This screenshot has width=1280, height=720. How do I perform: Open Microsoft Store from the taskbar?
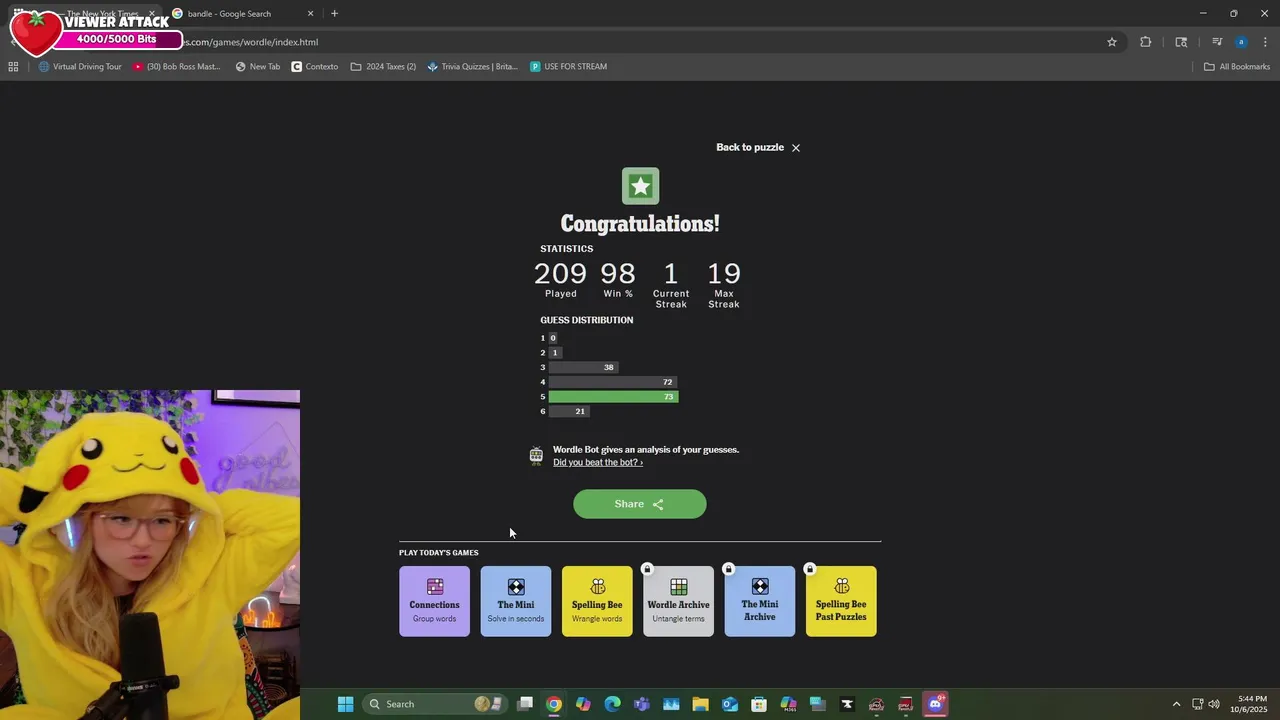pyautogui.click(x=759, y=704)
